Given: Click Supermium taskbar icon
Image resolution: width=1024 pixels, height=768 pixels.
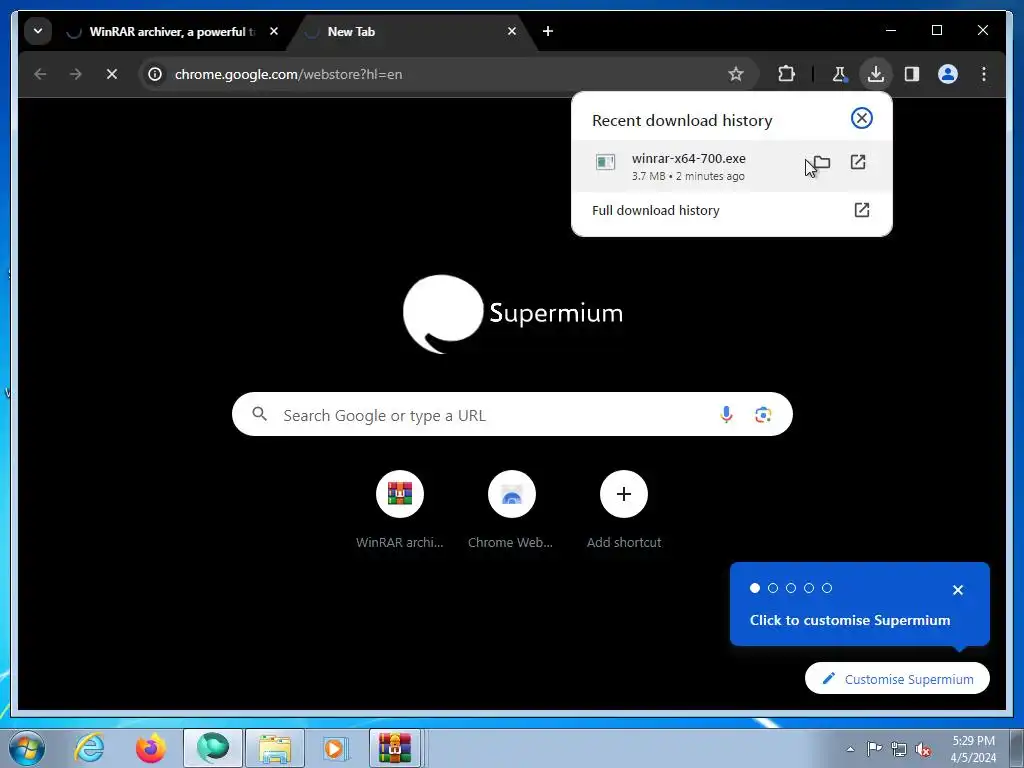Looking at the screenshot, I should (x=213, y=748).
